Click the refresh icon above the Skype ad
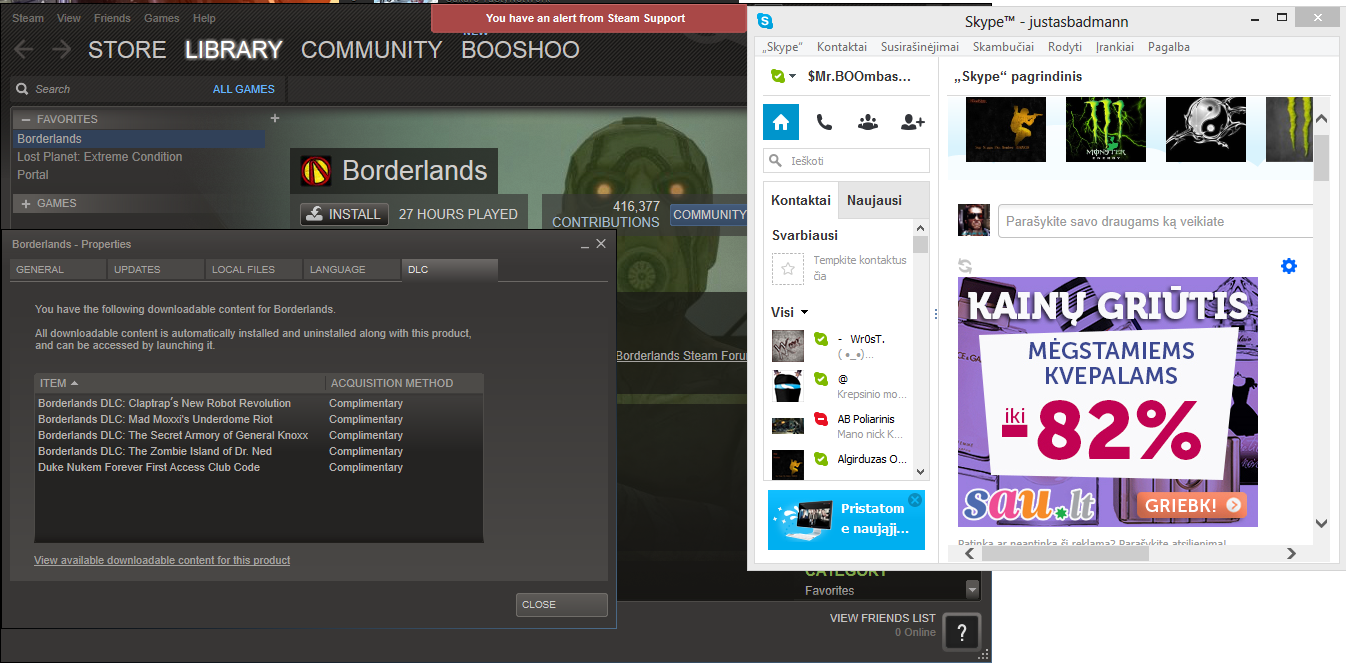 click(965, 266)
